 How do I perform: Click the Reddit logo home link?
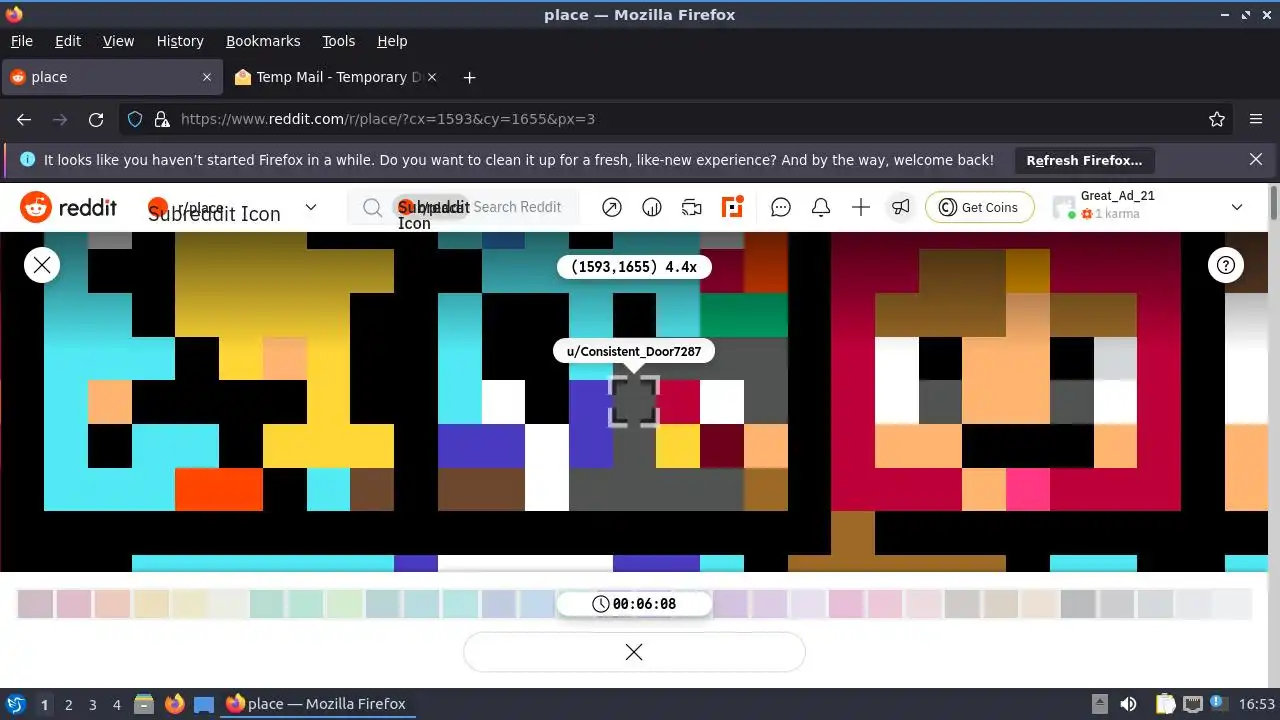pyautogui.click(x=69, y=208)
